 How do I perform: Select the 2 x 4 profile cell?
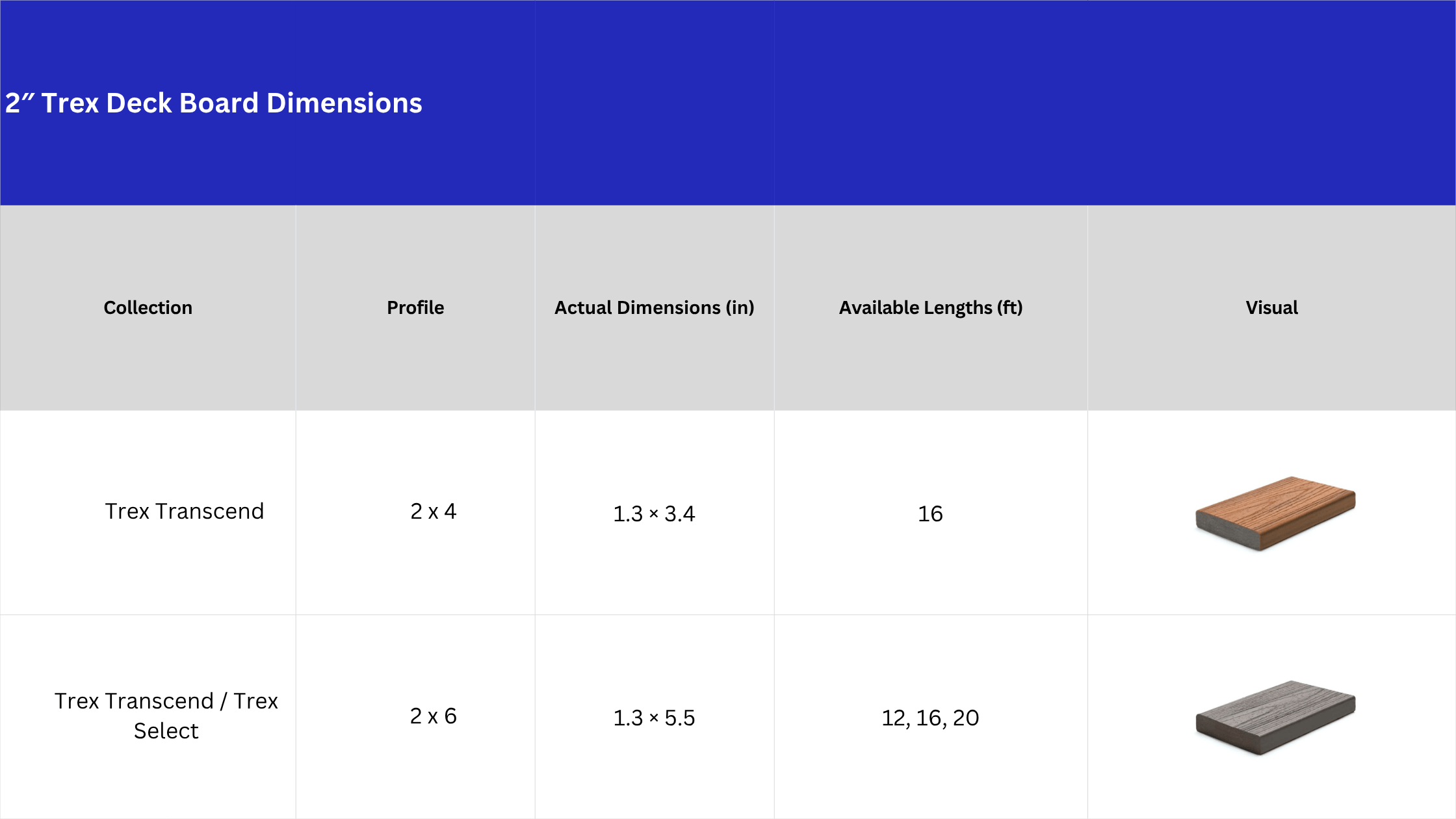[x=433, y=512]
